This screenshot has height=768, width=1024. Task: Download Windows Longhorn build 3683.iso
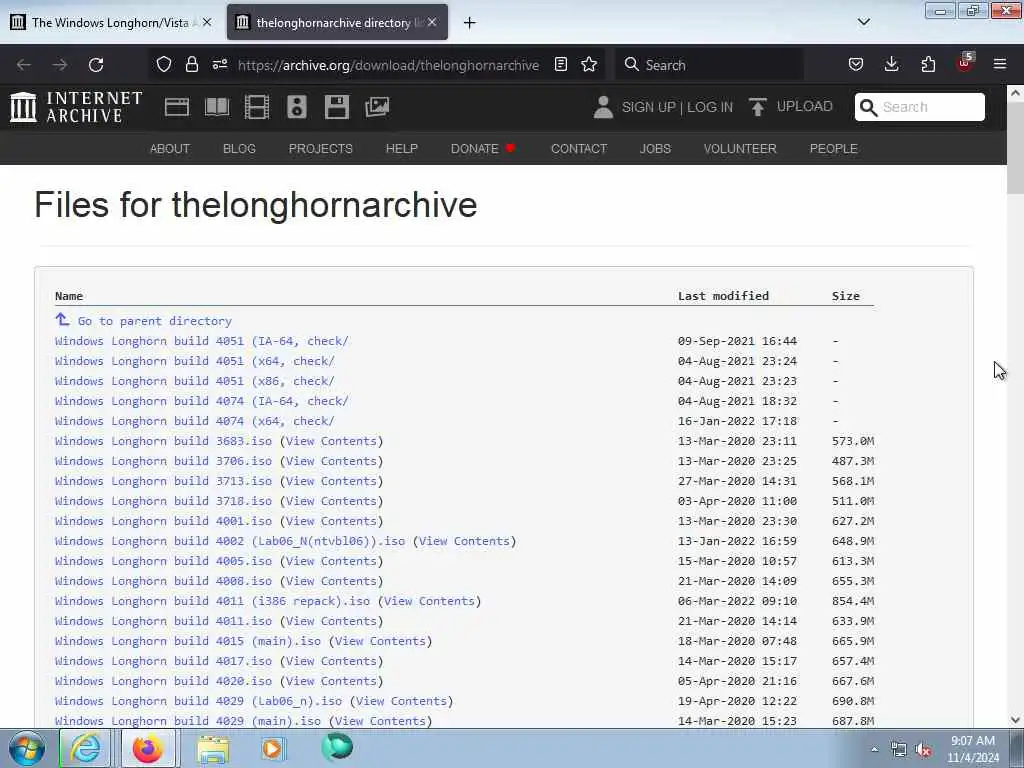tap(163, 441)
